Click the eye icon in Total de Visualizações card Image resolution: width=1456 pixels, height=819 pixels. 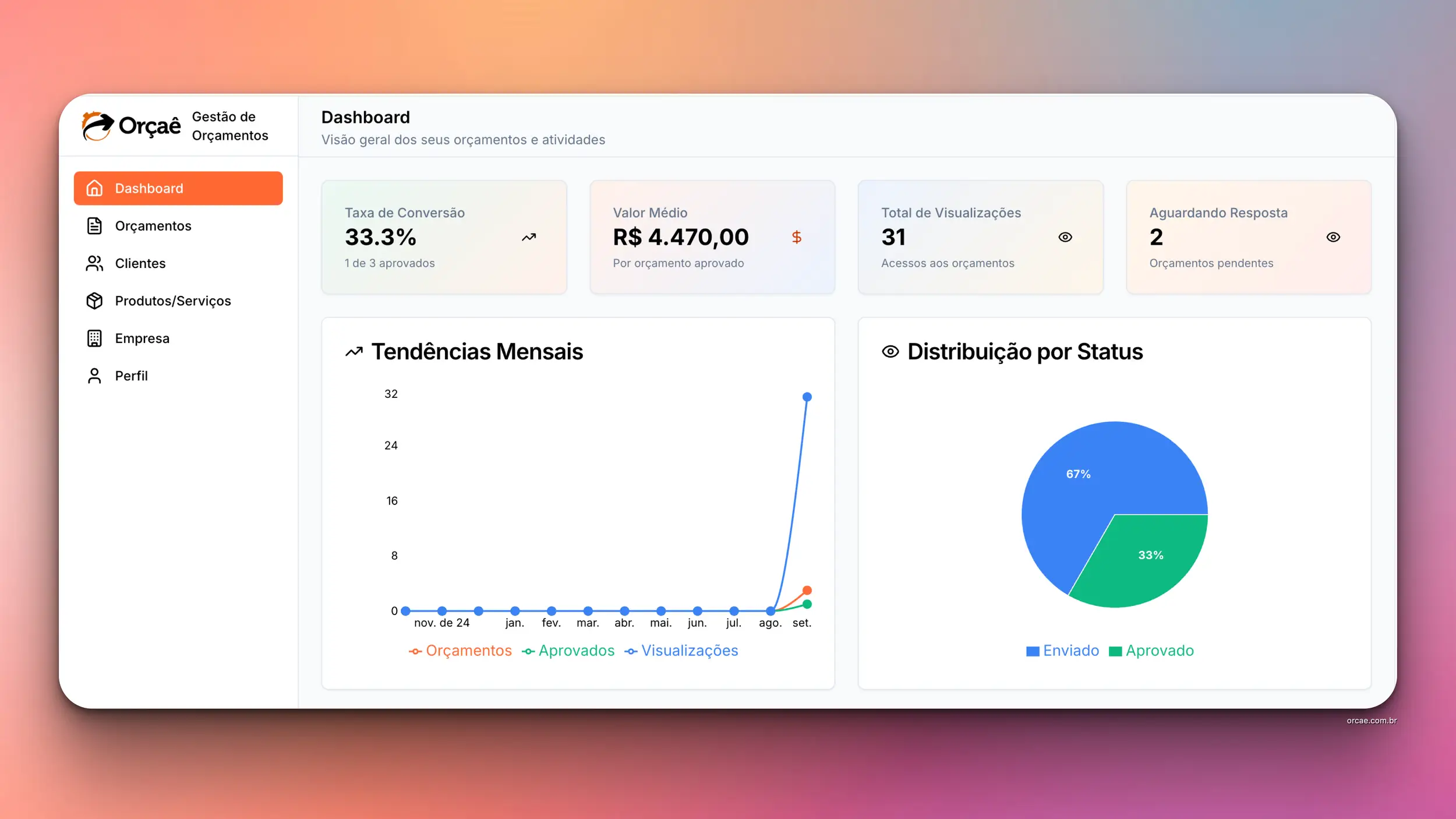pos(1065,237)
